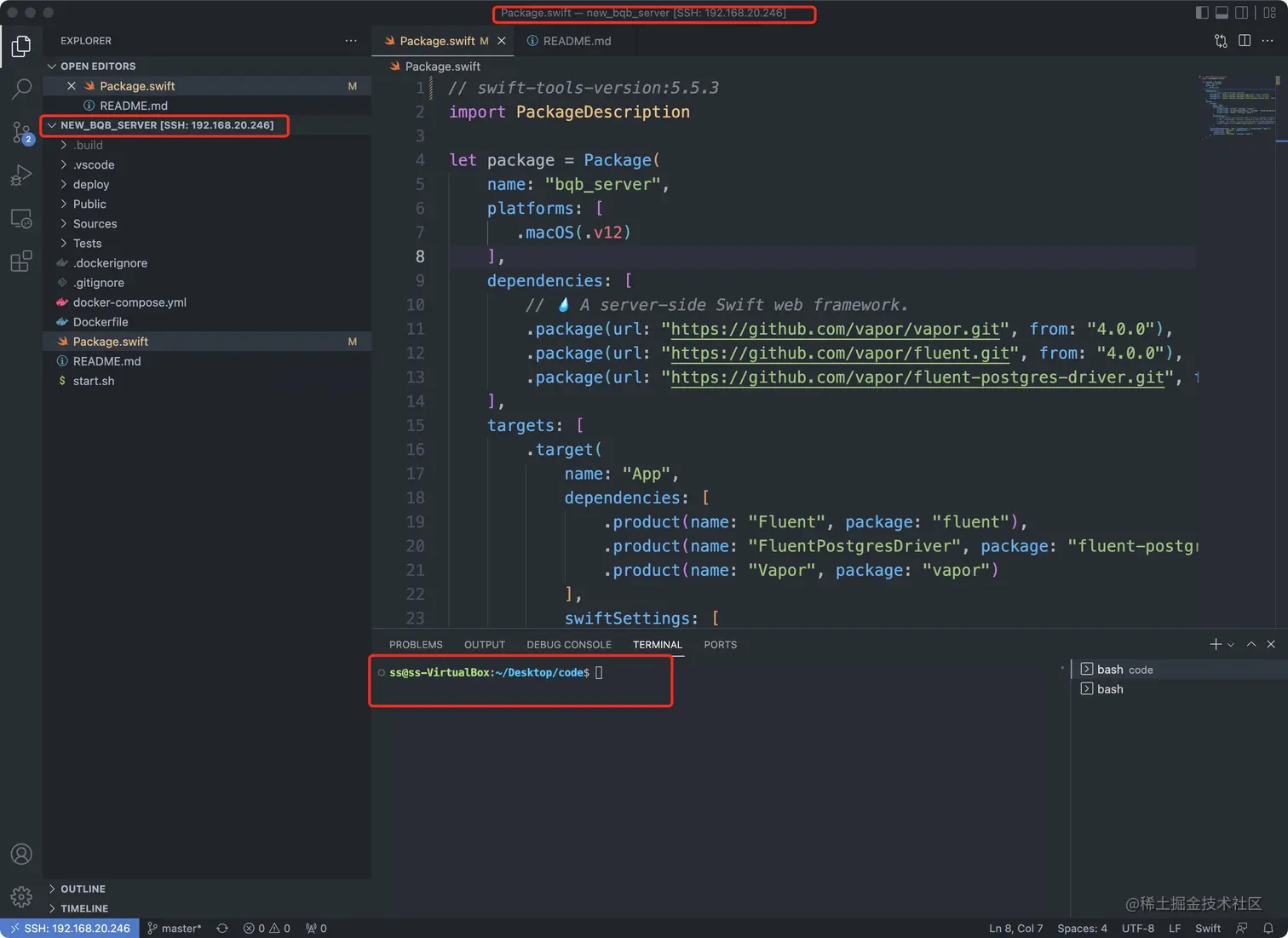This screenshot has width=1288, height=938.
Task: Open errors and warnings status item
Action: [x=267, y=929]
